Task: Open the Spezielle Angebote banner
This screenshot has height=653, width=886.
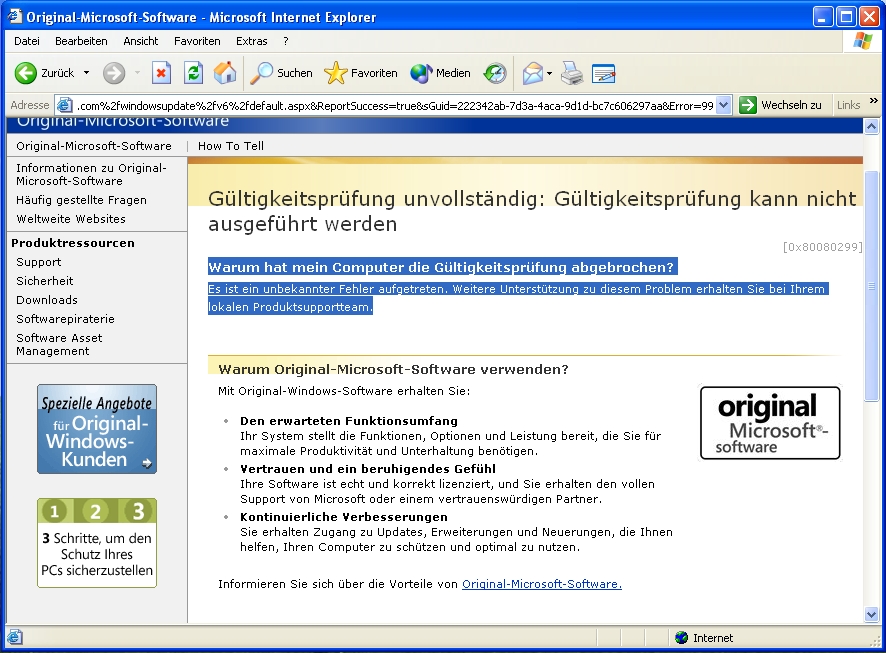Action: click(x=97, y=429)
